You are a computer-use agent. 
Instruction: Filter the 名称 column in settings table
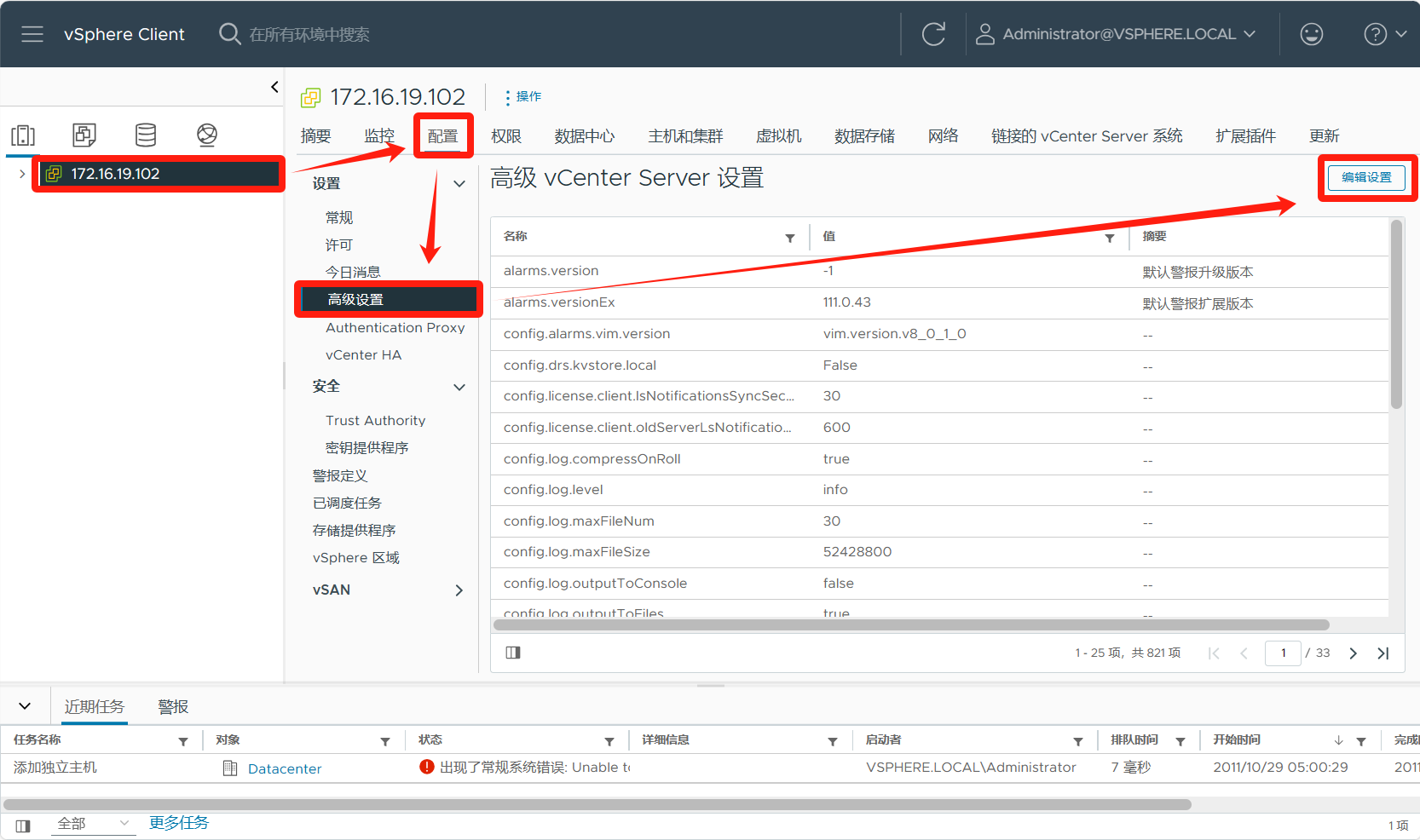pos(790,238)
